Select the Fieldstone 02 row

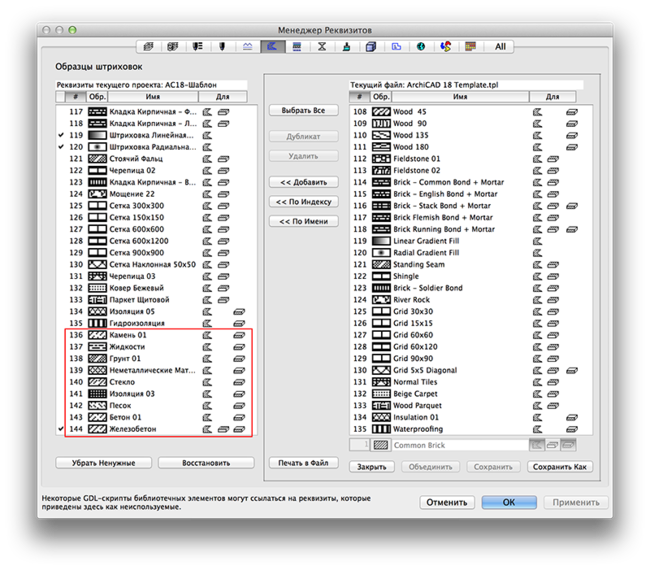click(x=471, y=171)
